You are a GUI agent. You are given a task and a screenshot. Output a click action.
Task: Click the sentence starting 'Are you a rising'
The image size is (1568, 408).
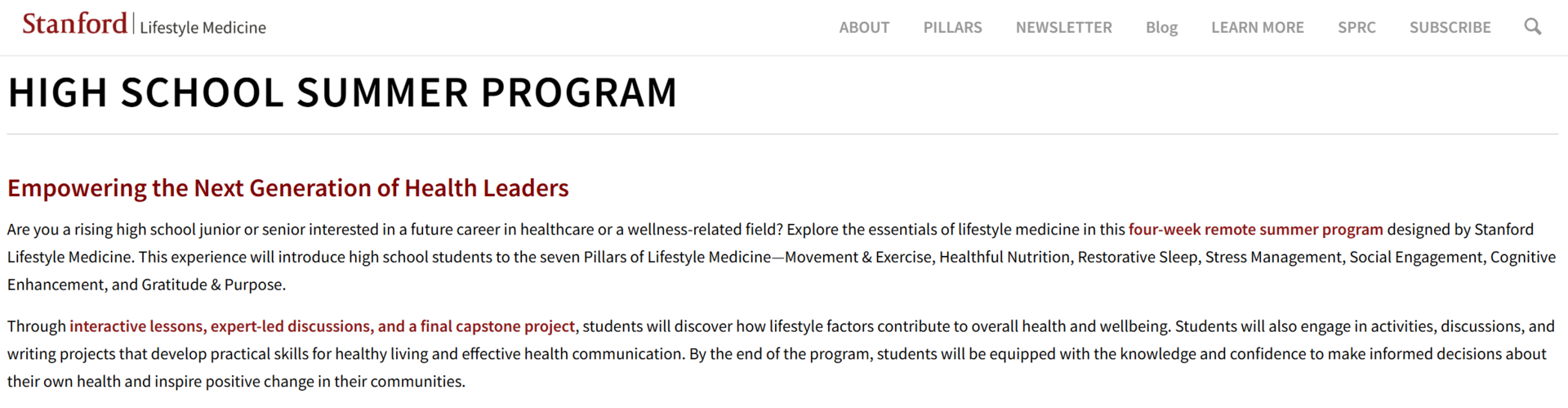(394, 230)
